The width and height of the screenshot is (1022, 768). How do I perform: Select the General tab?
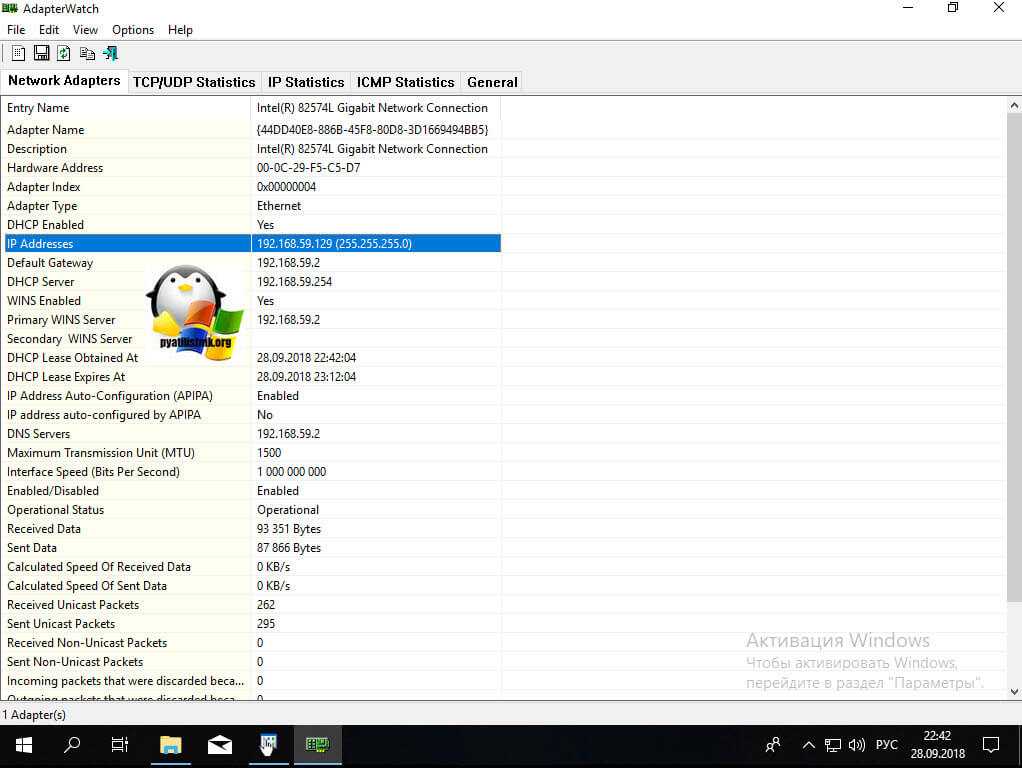pyautogui.click(x=492, y=82)
